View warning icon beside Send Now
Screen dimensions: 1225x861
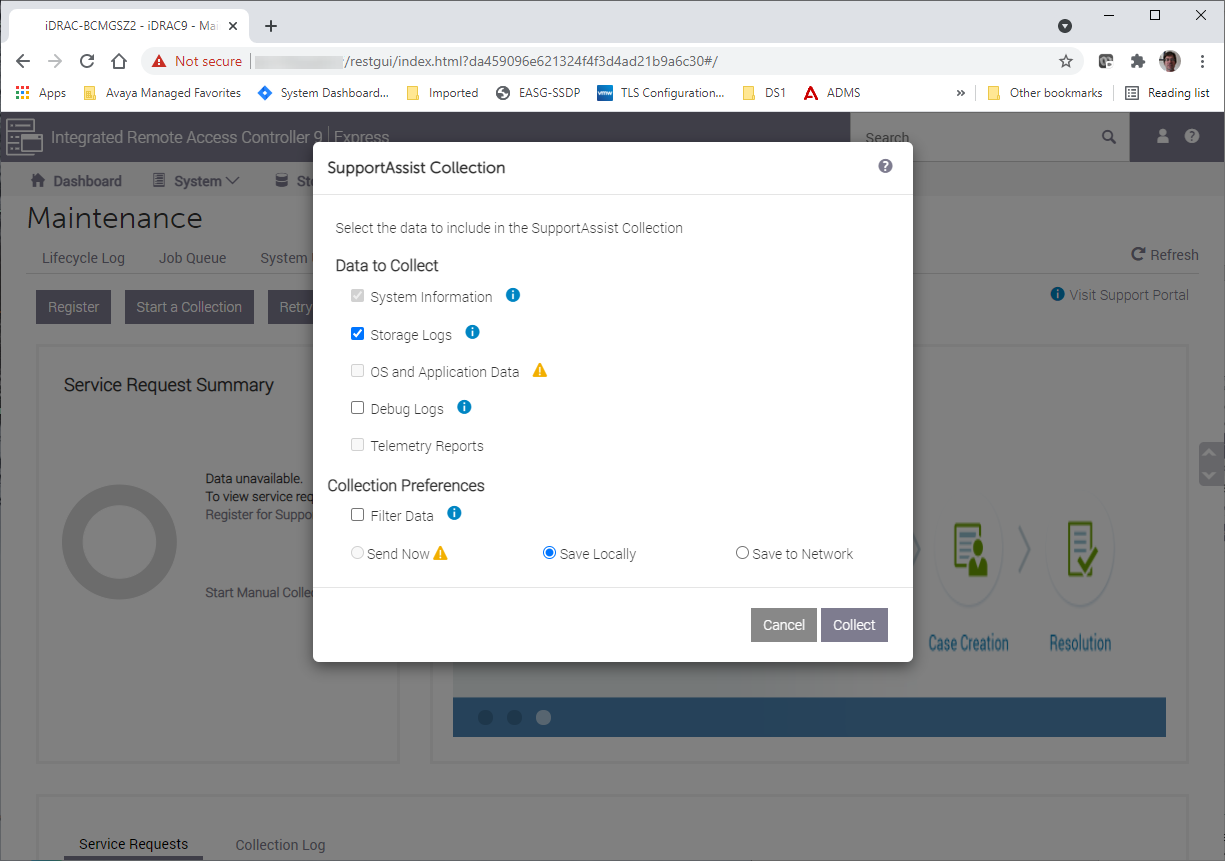click(440, 552)
